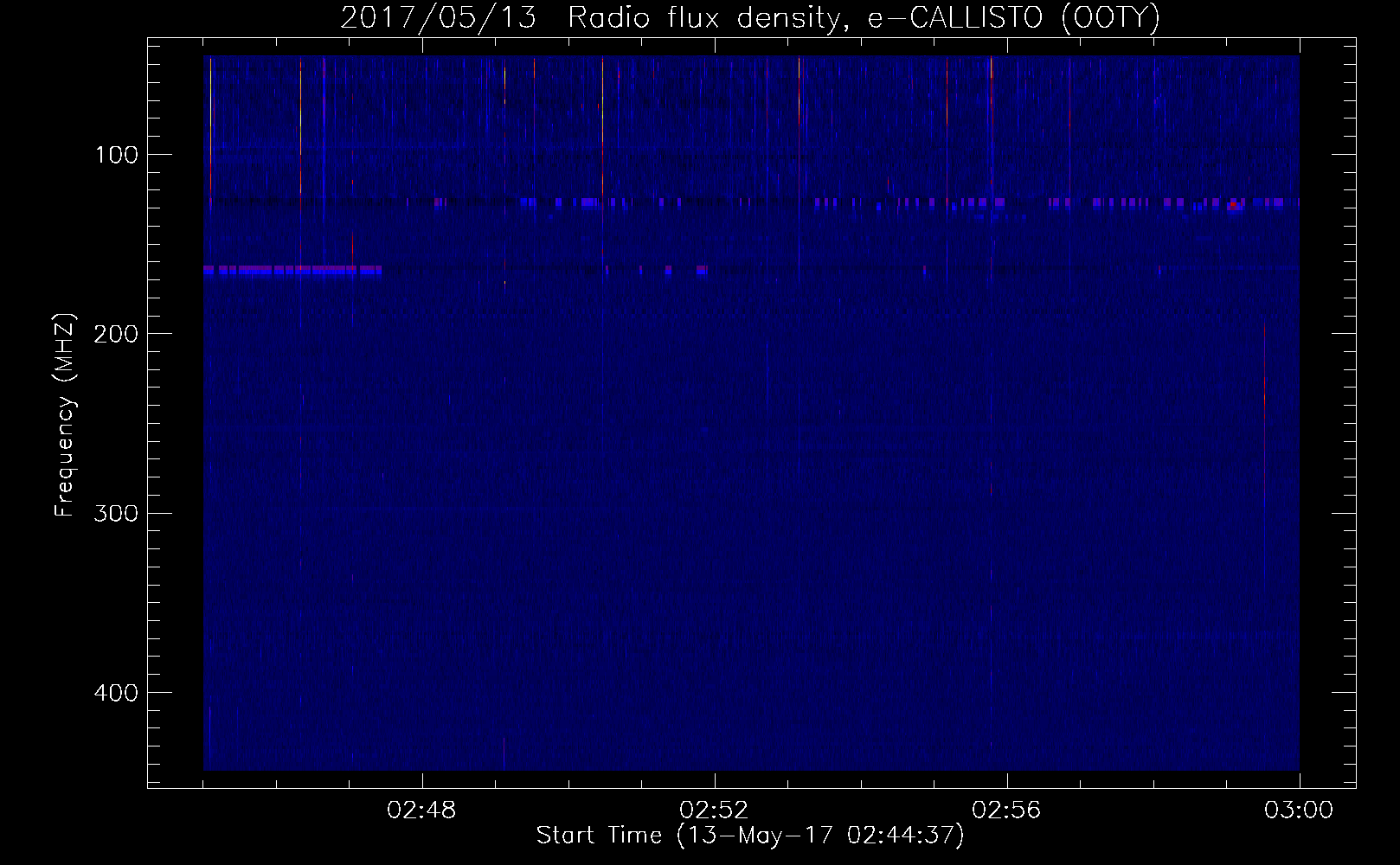1400x865 pixels.
Task: Click the 100 frequency tick label
Action: [117, 155]
